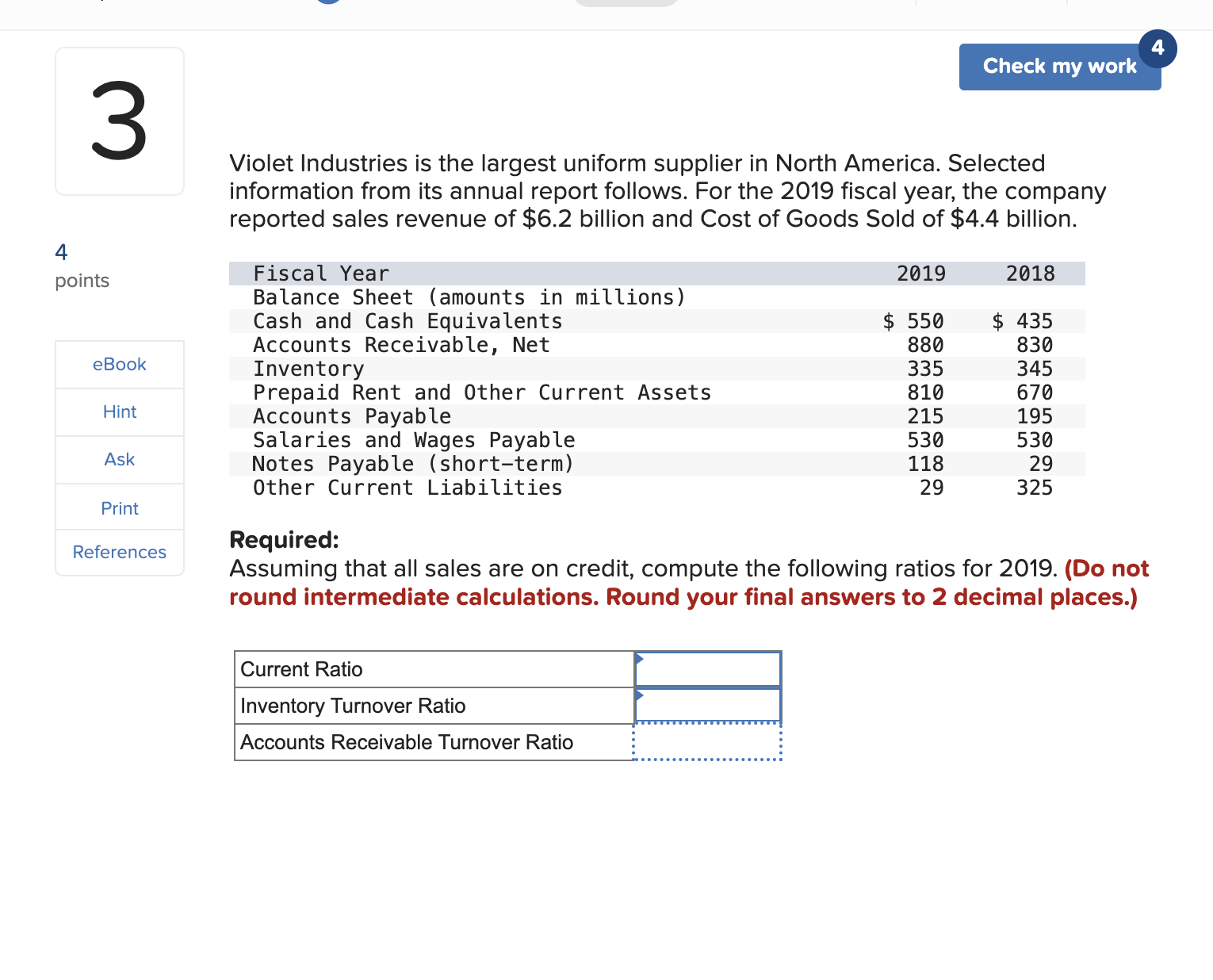1213x980 pixels.
Task: Click 'Prepaid Rent and Other Current Assets' label
Action: pyautogui.click(x=482, y=392)
